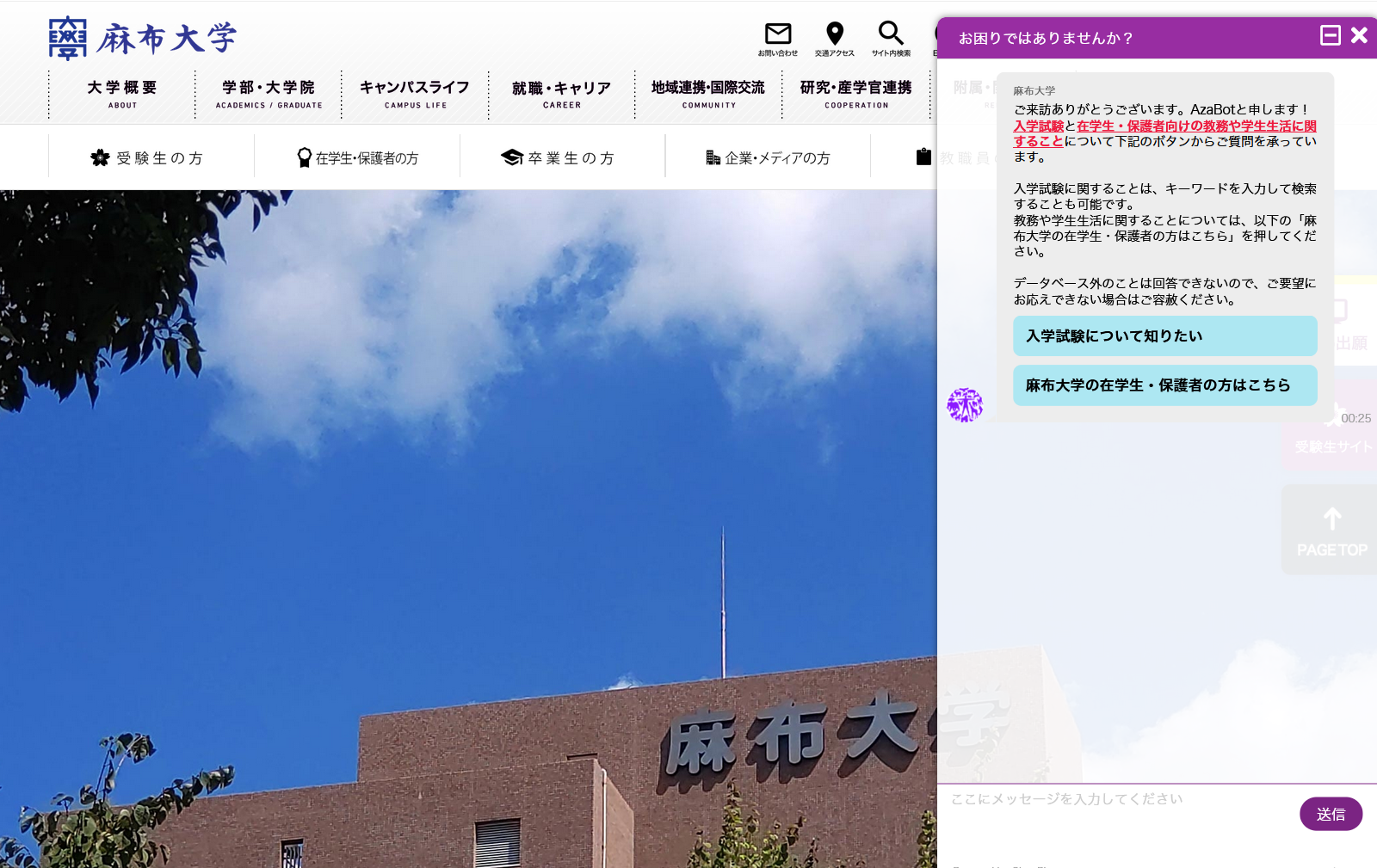
Task: Open the 地域連携・国際交流 COMMUNITY menu
Action: tap(708, 94)
